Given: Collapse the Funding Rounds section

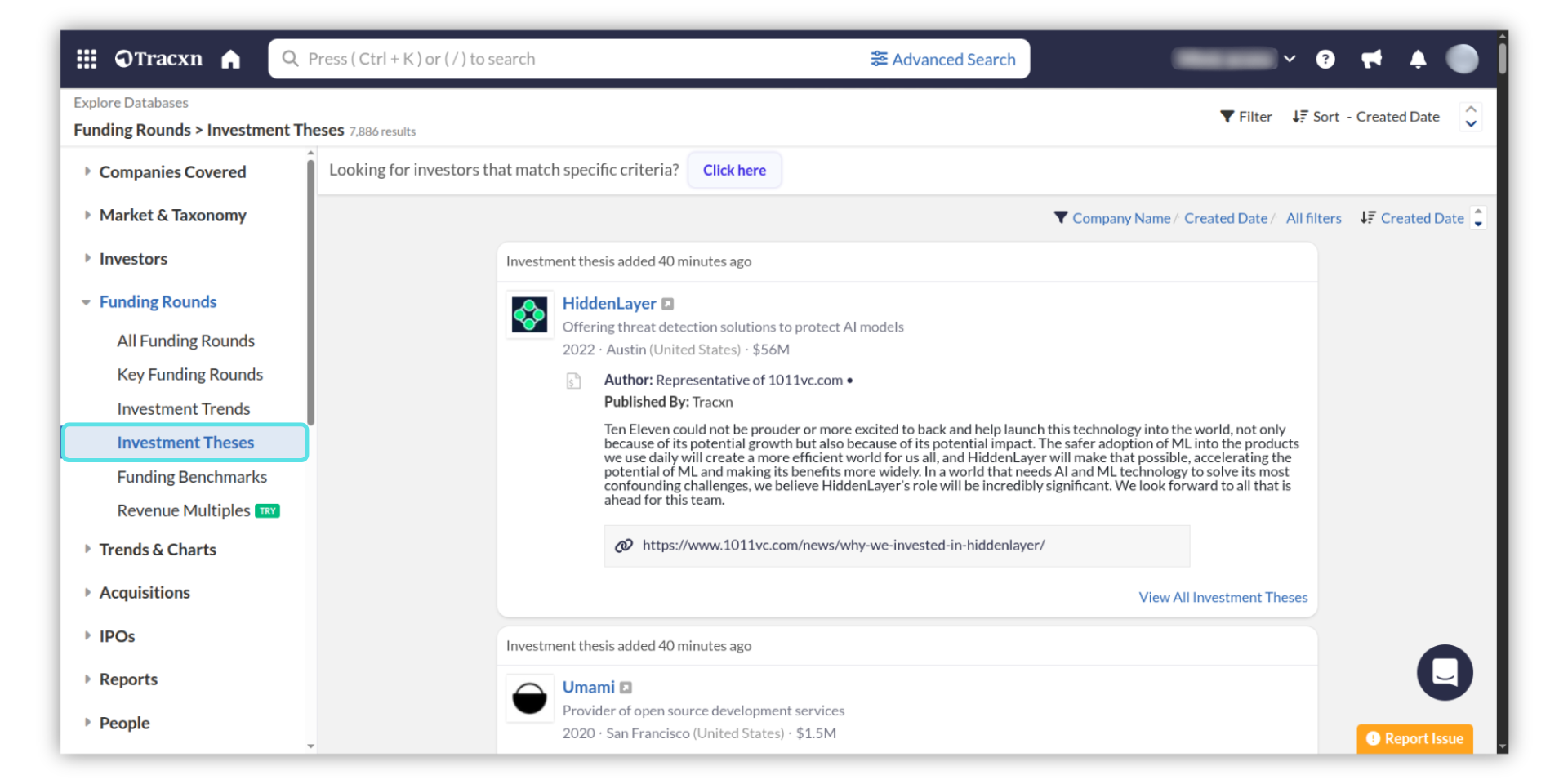Looking at the screenshot, I should (x=87, y=302).
